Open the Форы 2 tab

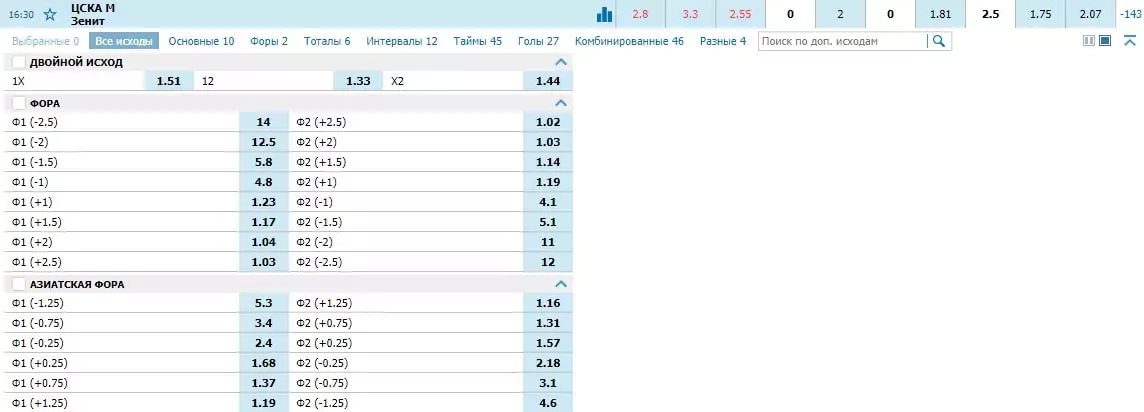click(x=269, y=41)
